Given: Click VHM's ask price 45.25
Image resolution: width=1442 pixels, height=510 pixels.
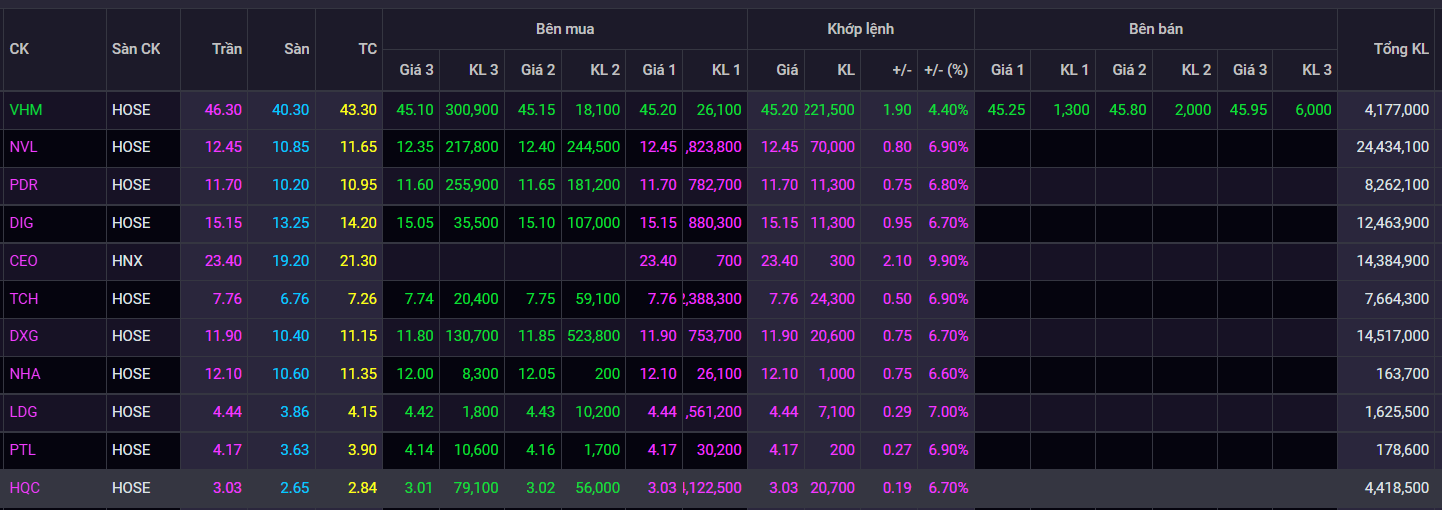Looking at the screenshot, I should point(1006,110).
